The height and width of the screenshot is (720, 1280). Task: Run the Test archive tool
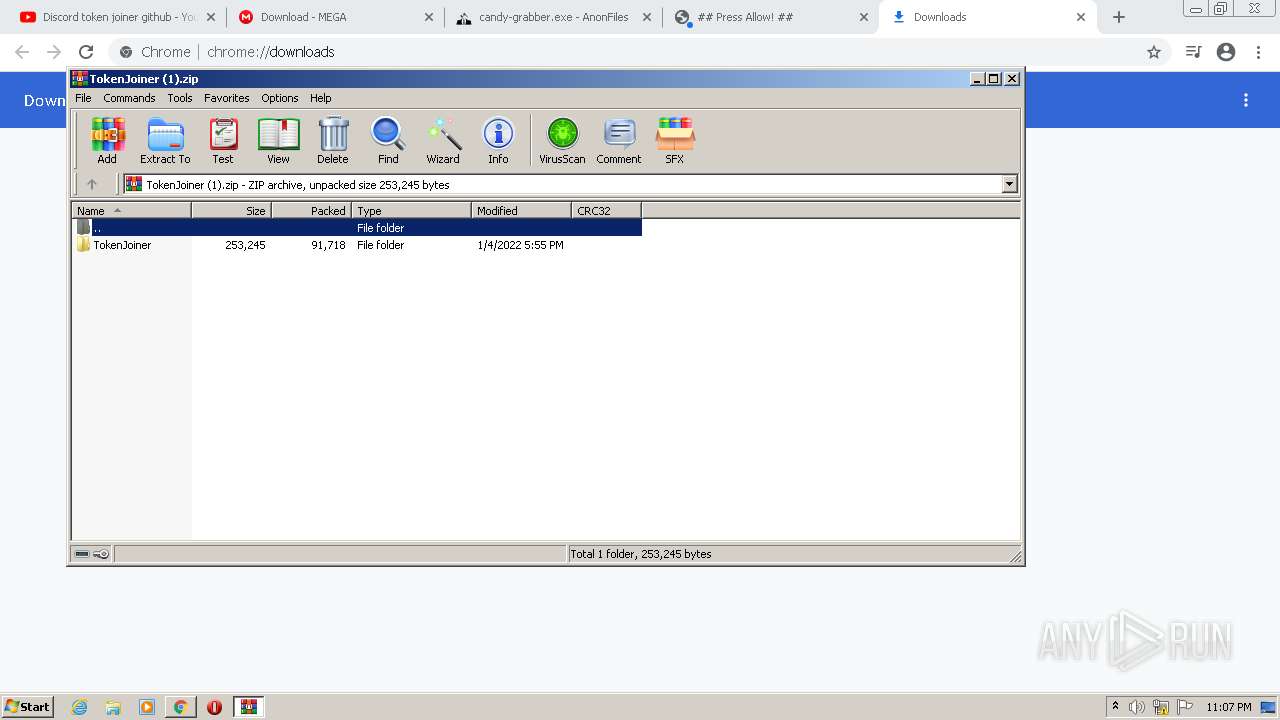point(223,140)
